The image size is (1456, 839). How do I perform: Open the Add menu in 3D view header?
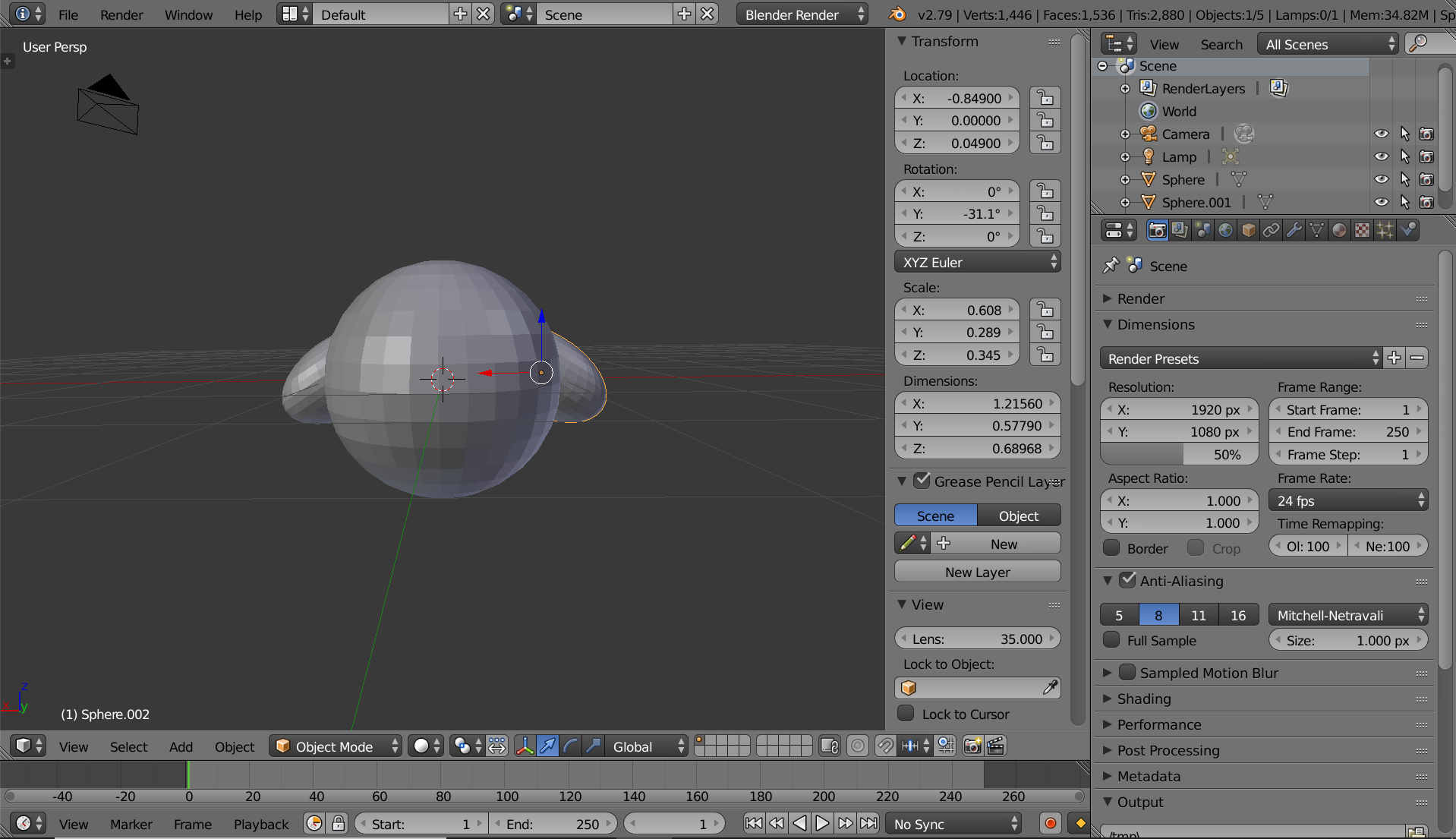pyautogui.click(x=181, y=746)
